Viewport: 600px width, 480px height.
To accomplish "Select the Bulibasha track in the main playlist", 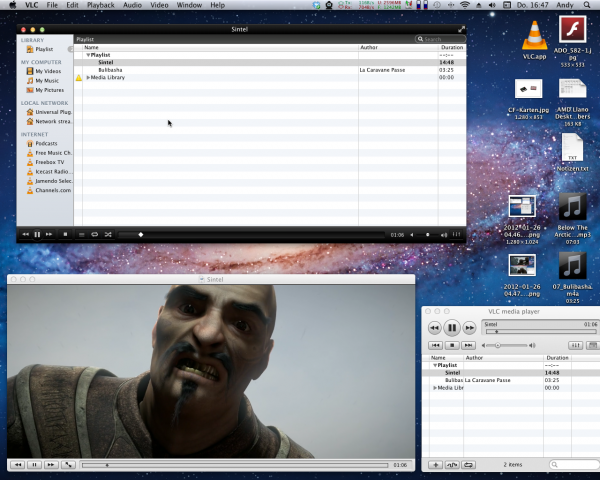I will (110, 70).
